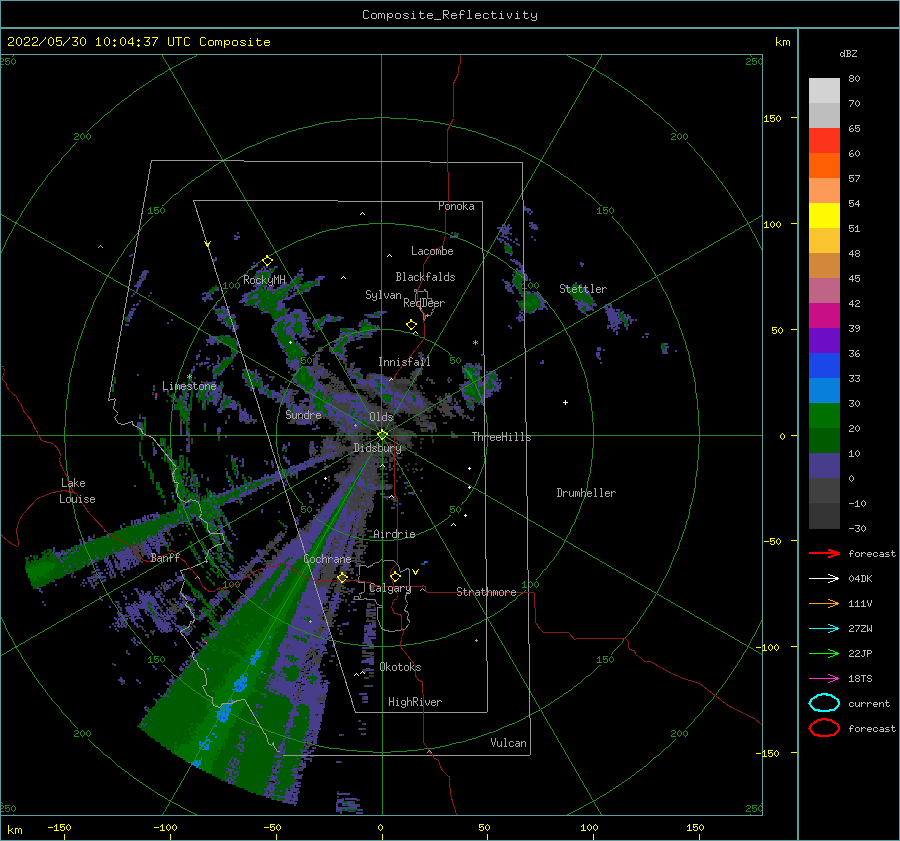The image size is (900, 841).
Task: Click the bright orange swatch below red
Action: pyautogui.click(x=824, y=165)
